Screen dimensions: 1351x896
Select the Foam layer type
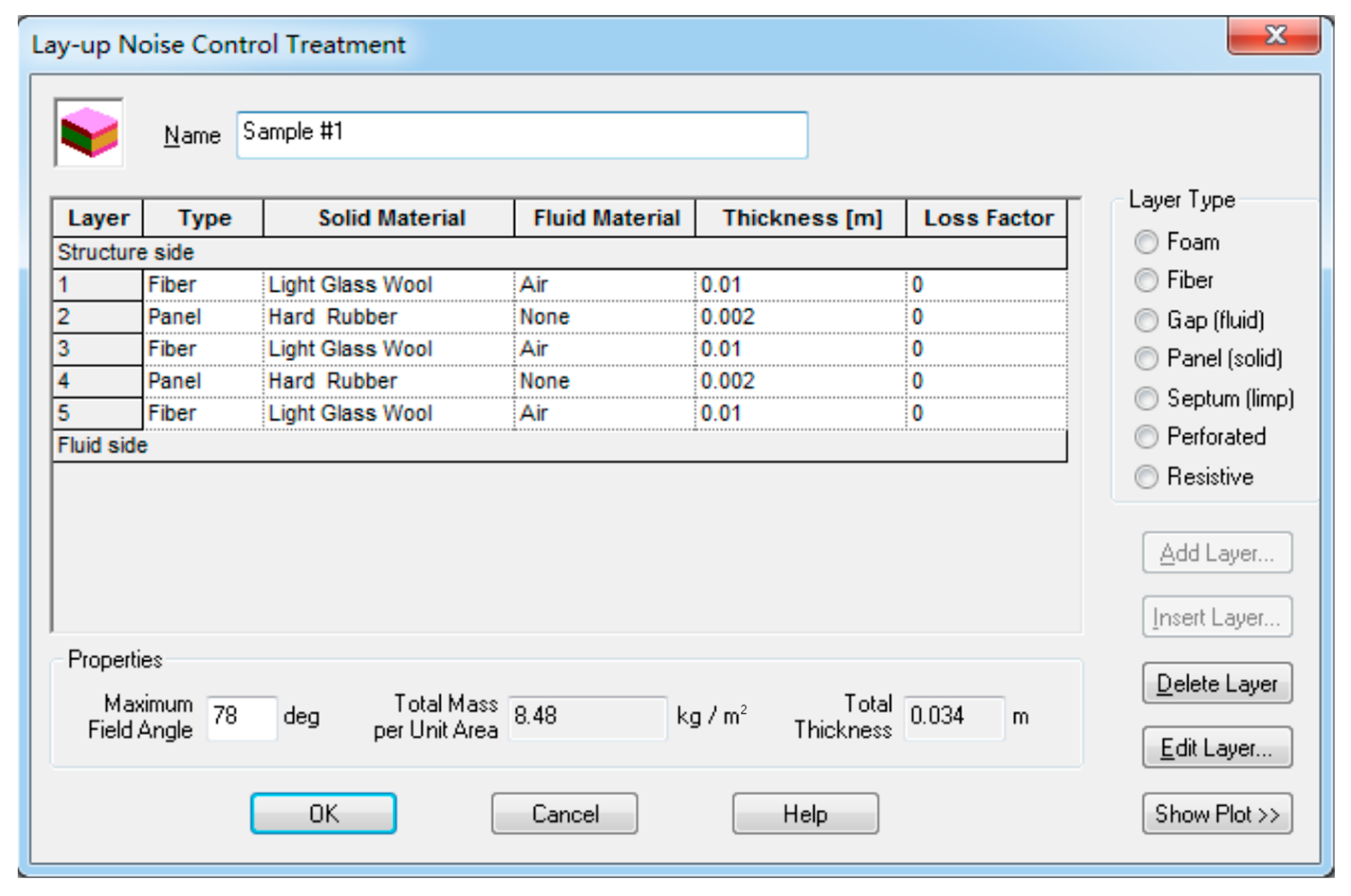coord(1146,242)
